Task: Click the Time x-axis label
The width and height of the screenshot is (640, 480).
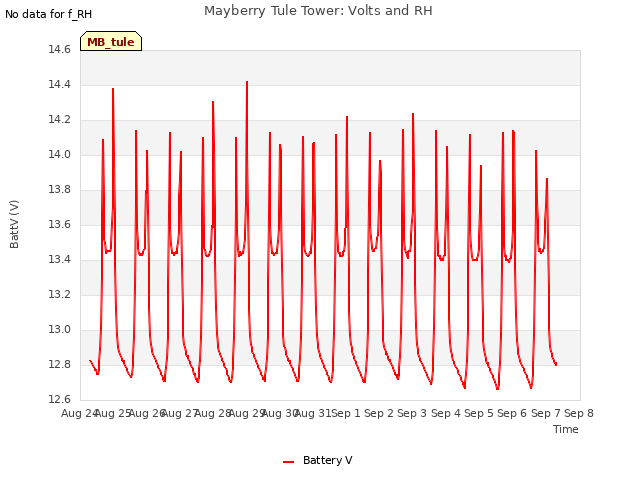Action: (565, 429)
